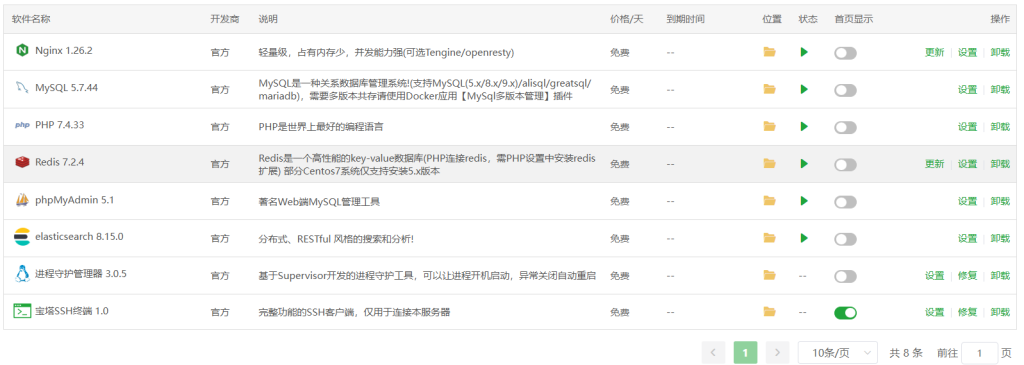Enable homepage display for Redis

[x=845, y=165]
